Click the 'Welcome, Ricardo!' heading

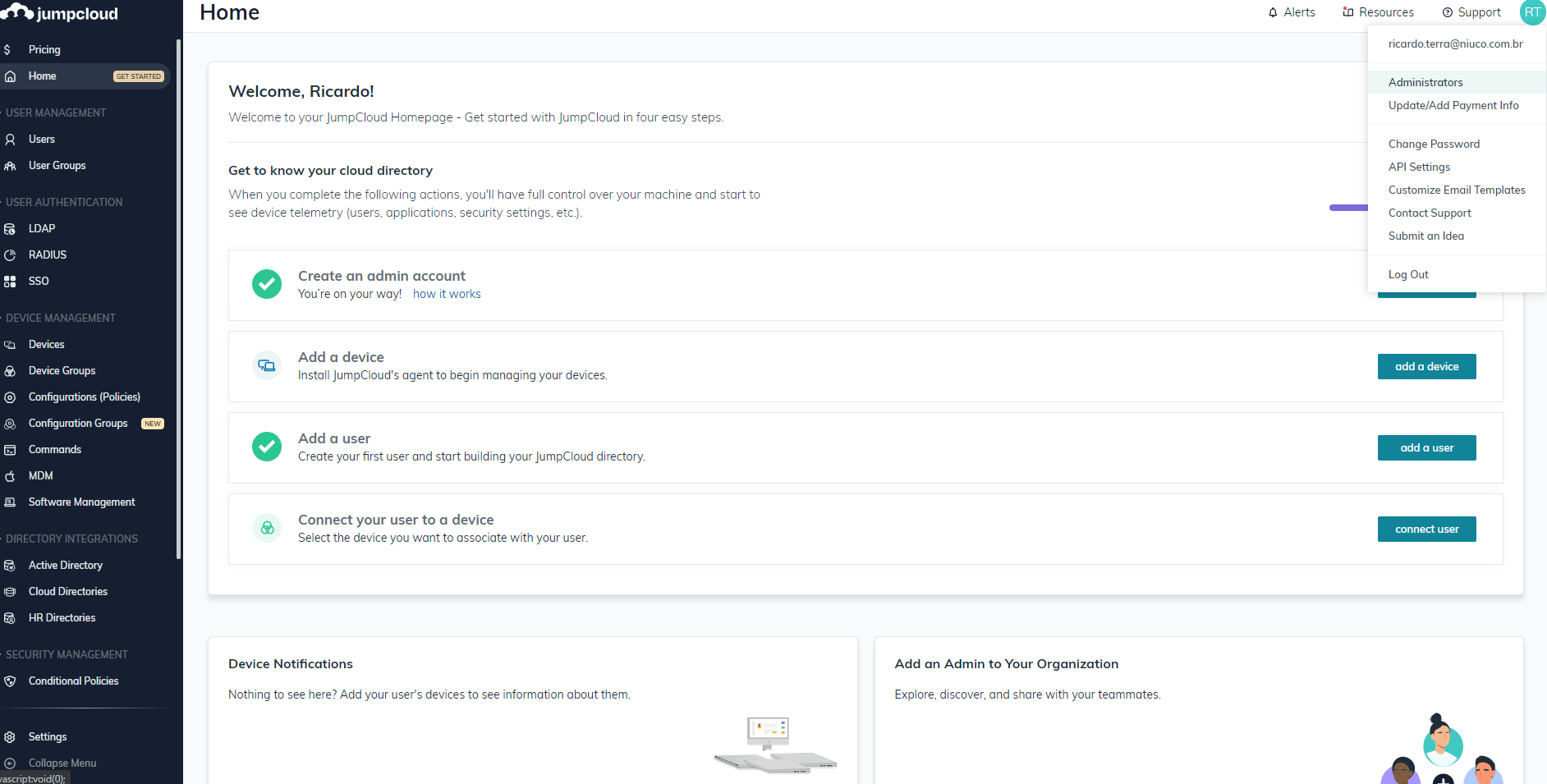(301, 91)
